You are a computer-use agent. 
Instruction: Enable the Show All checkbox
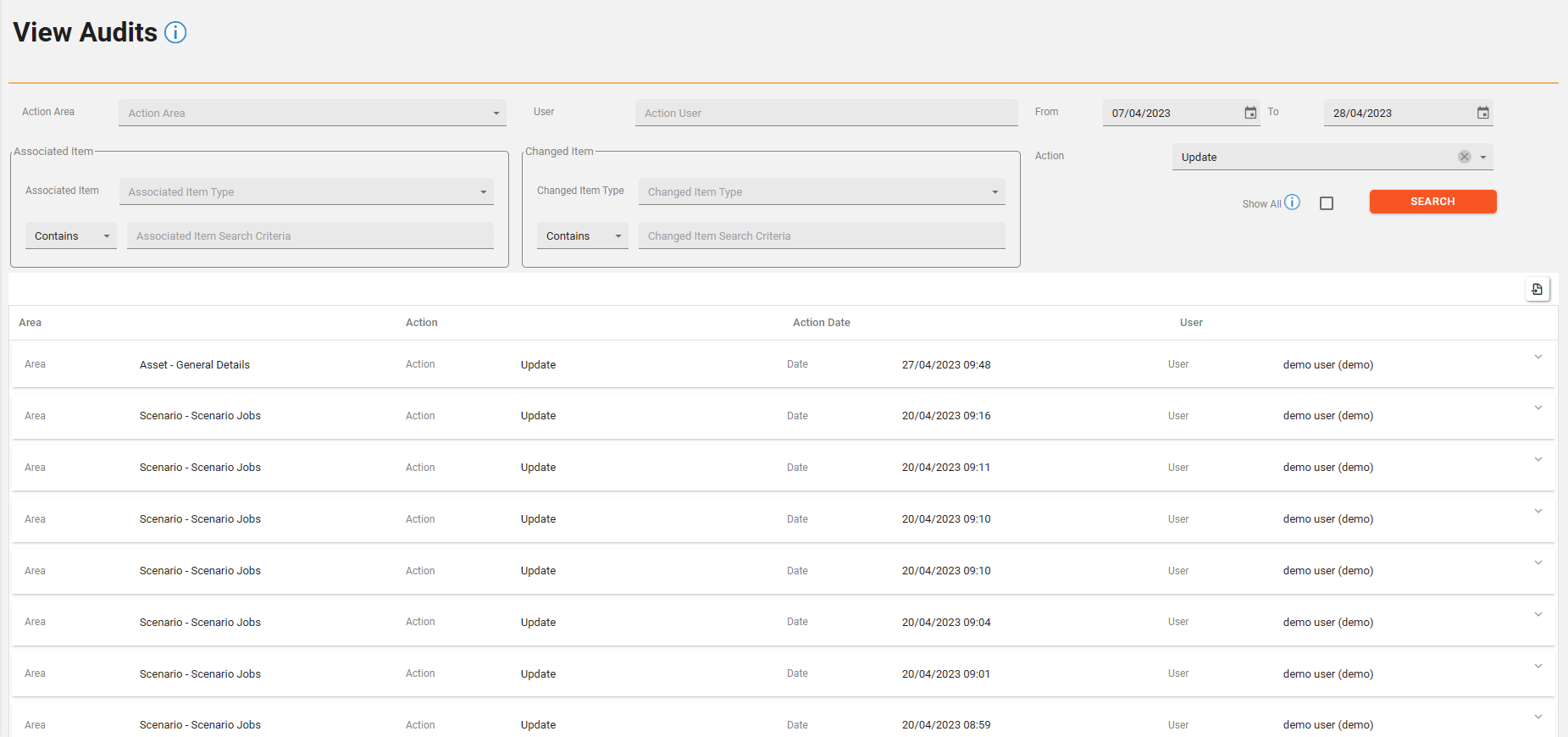(x=1327, y=203)
